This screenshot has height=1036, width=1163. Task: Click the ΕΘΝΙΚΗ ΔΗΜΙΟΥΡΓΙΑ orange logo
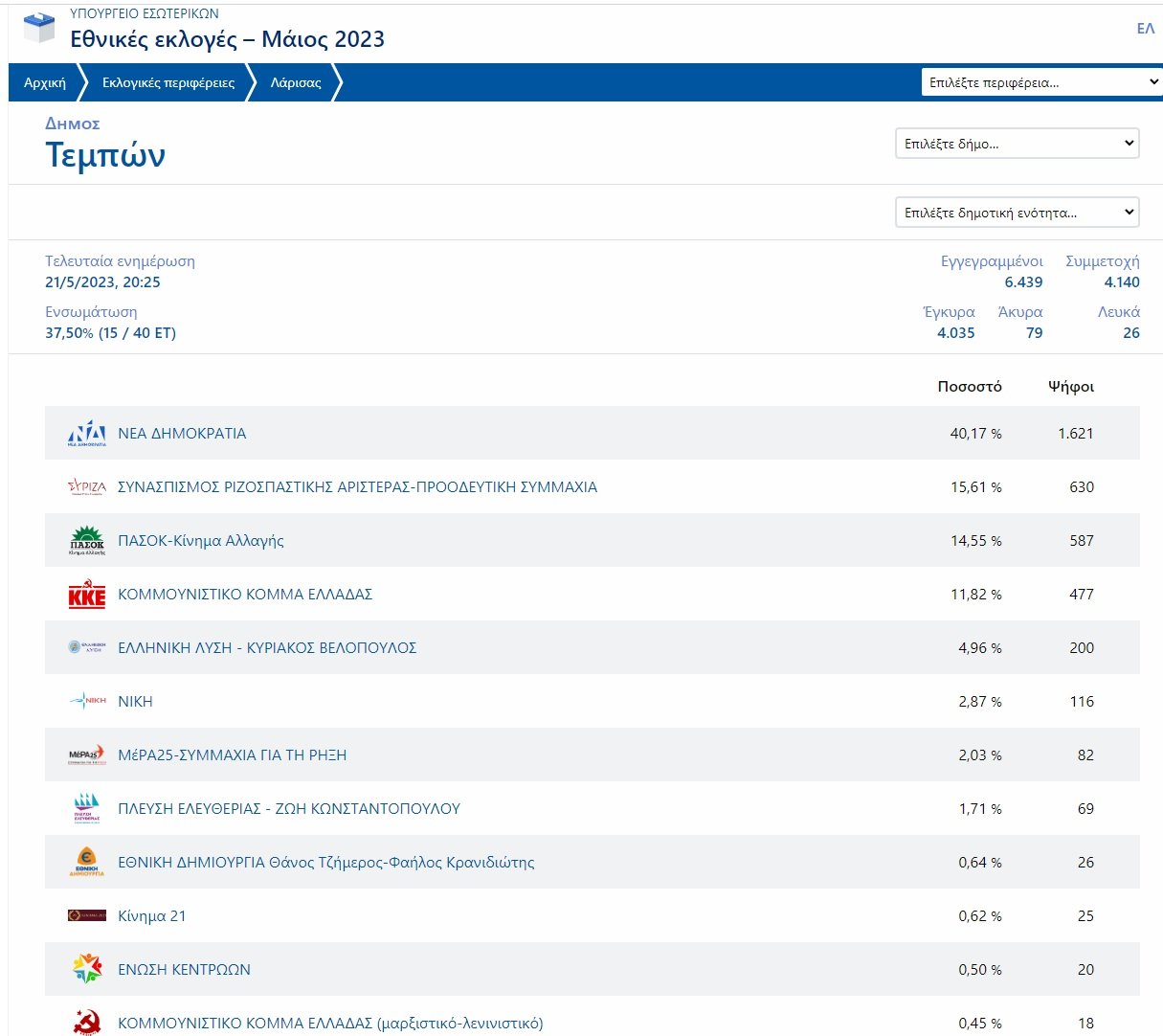87,863
